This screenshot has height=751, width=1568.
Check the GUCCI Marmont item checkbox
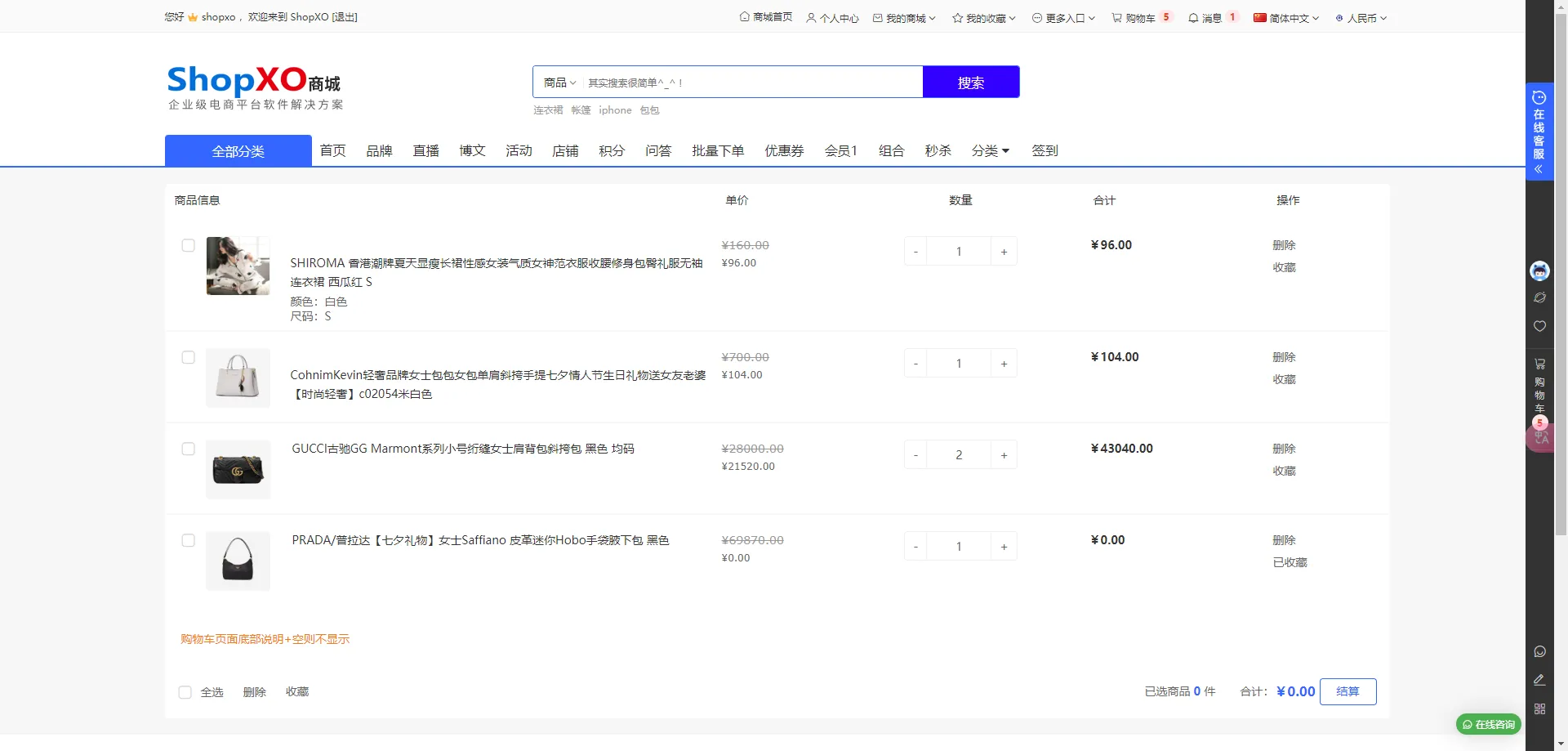pos(189,449)
